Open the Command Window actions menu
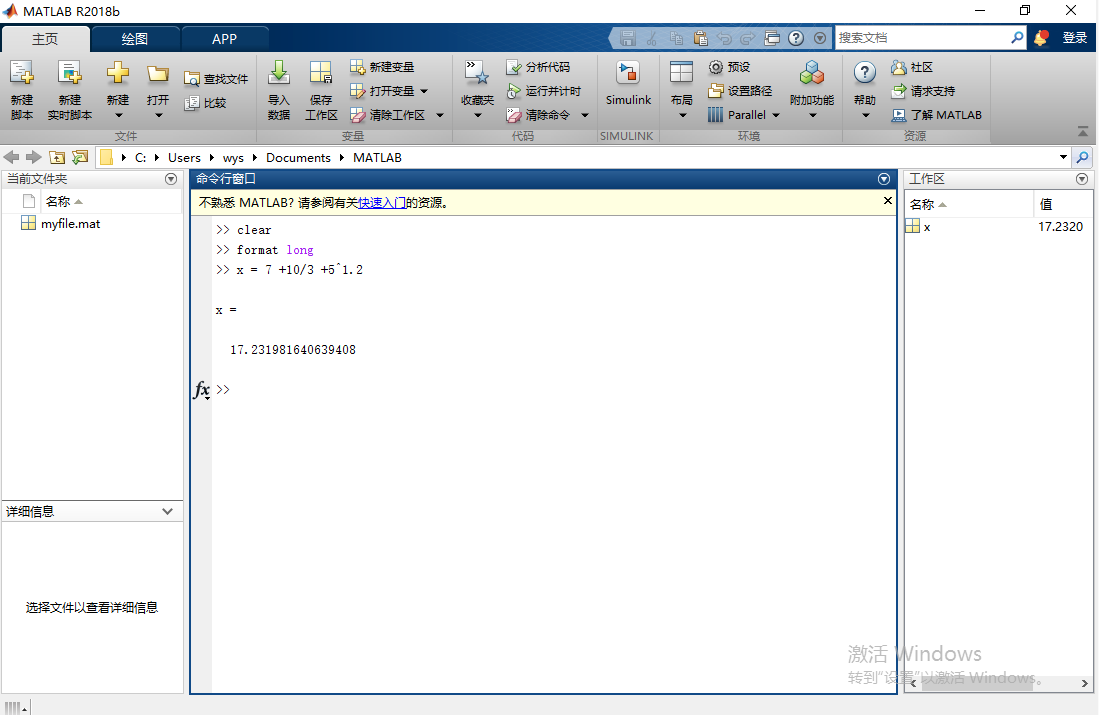1099x715 pixels. click(x=884, y=179)
